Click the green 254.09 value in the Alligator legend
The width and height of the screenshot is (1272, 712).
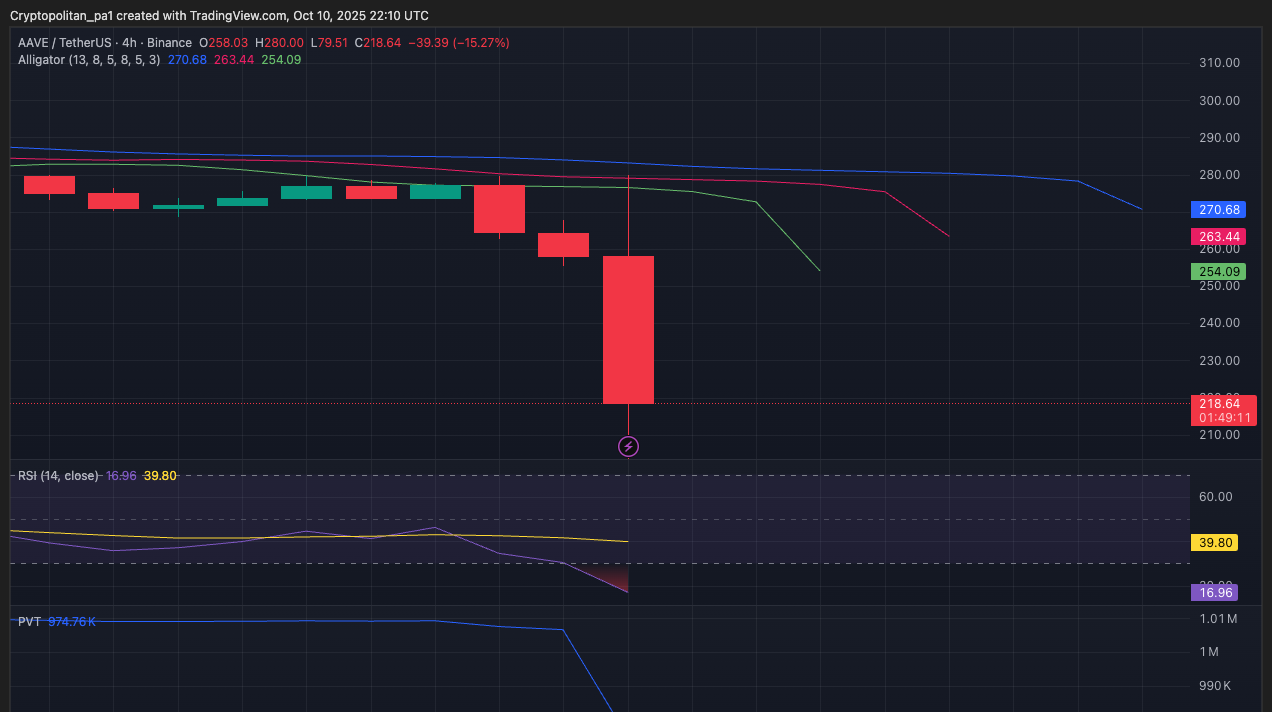point(281,60)
